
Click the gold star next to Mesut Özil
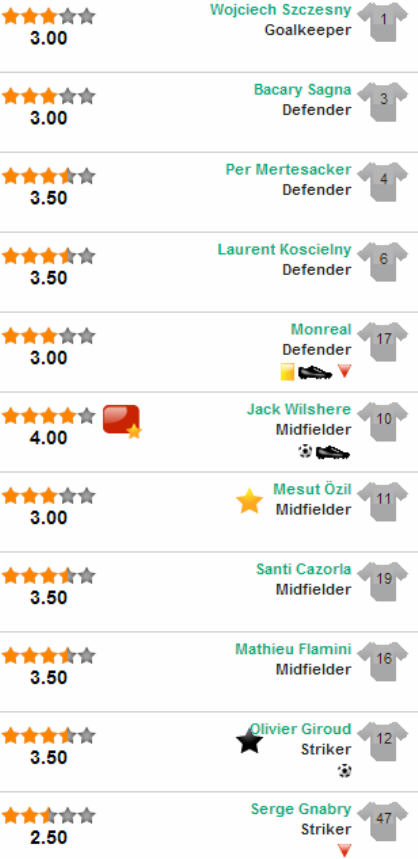click(x=249, y=501)
